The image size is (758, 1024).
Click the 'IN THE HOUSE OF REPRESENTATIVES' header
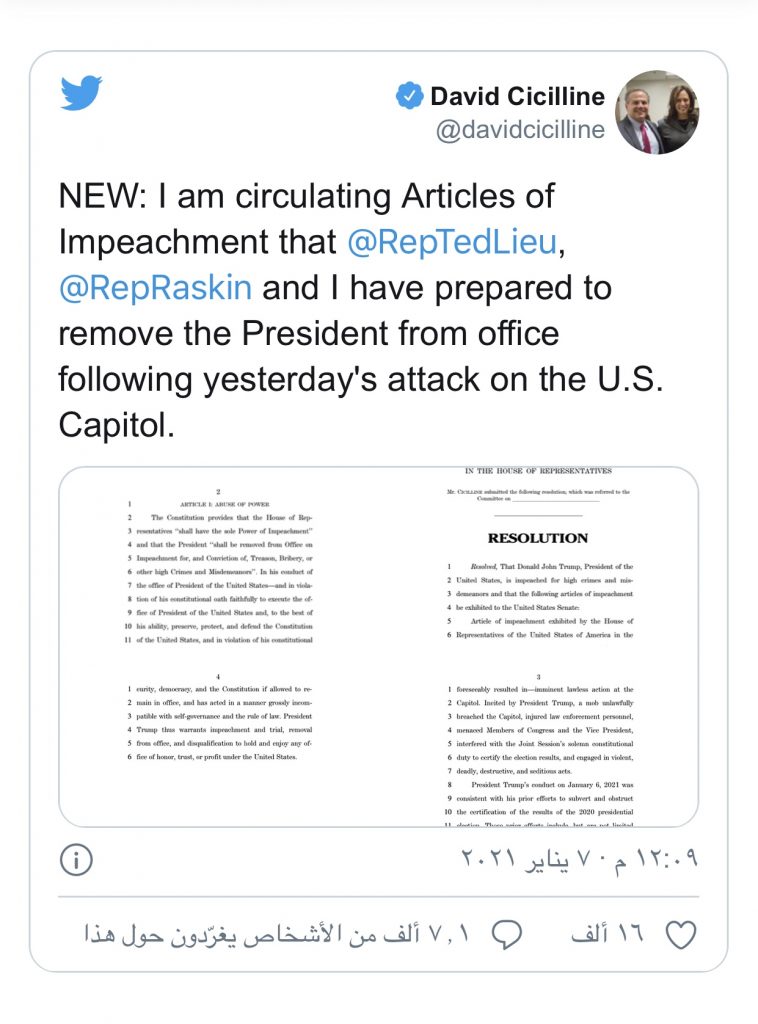click(537, 471)
